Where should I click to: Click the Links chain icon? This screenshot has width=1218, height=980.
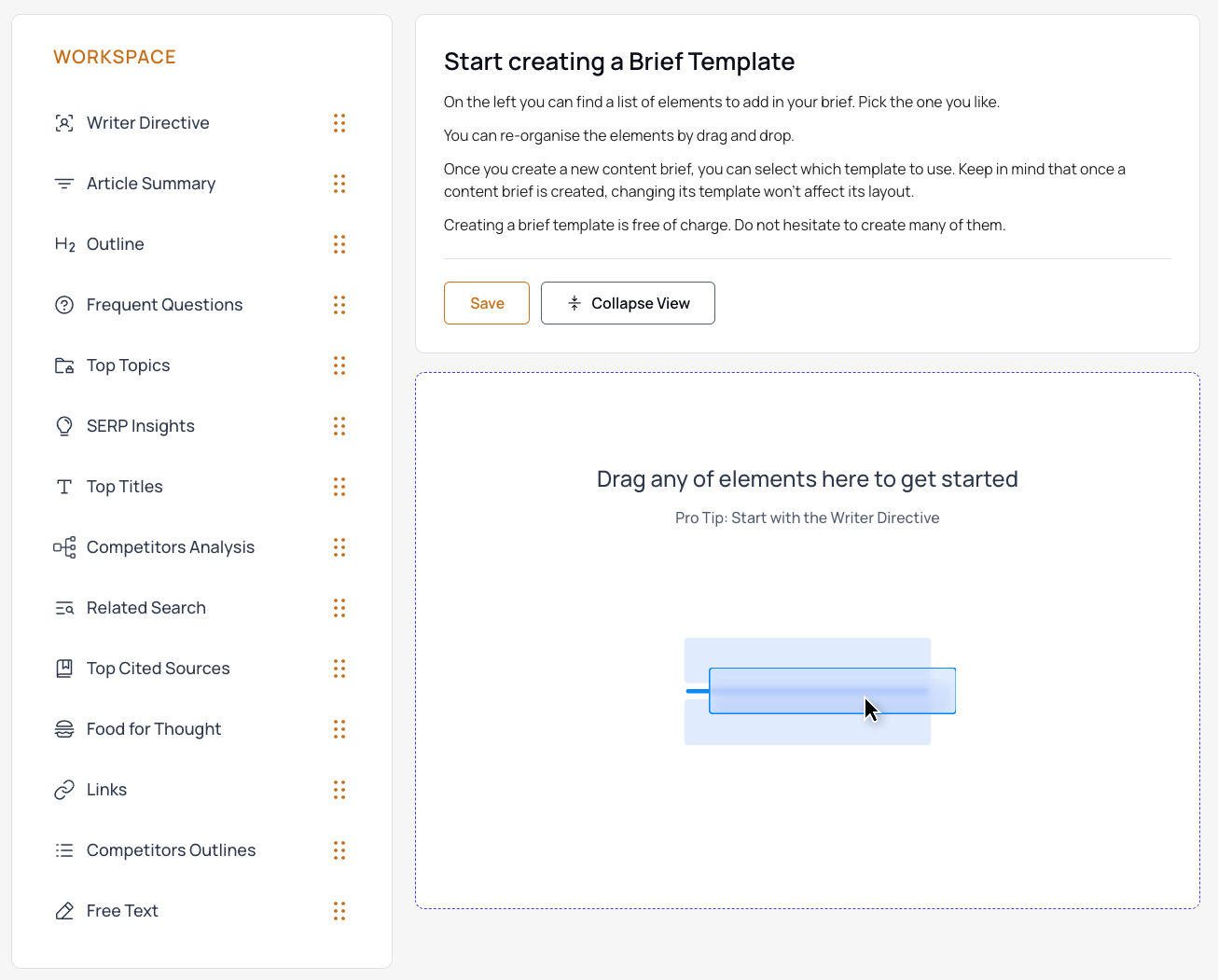(63, 789)
